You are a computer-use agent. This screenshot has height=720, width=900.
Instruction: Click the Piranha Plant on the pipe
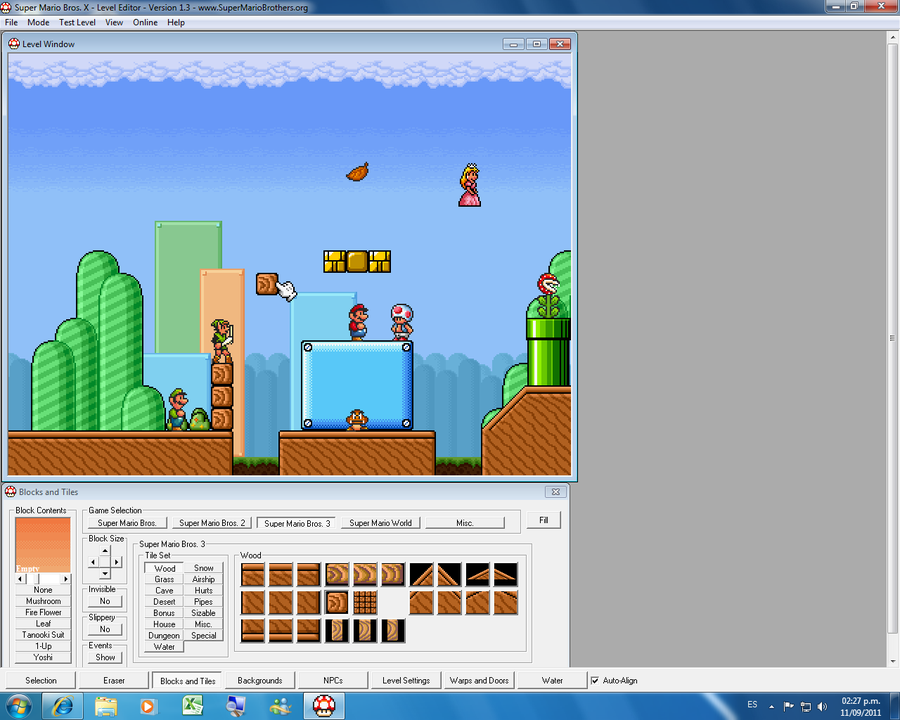click(549, 296)
